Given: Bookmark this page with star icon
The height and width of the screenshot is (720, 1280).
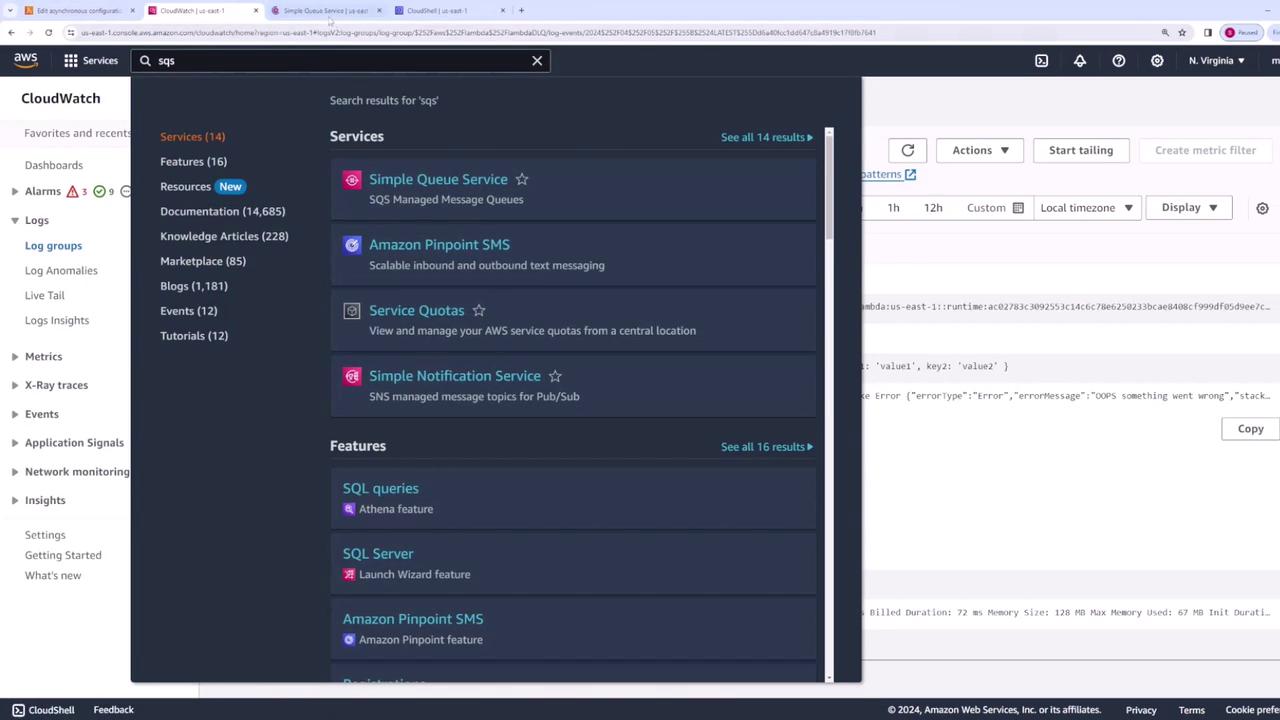Looking at the screenshot, I should click(1182, 32).
